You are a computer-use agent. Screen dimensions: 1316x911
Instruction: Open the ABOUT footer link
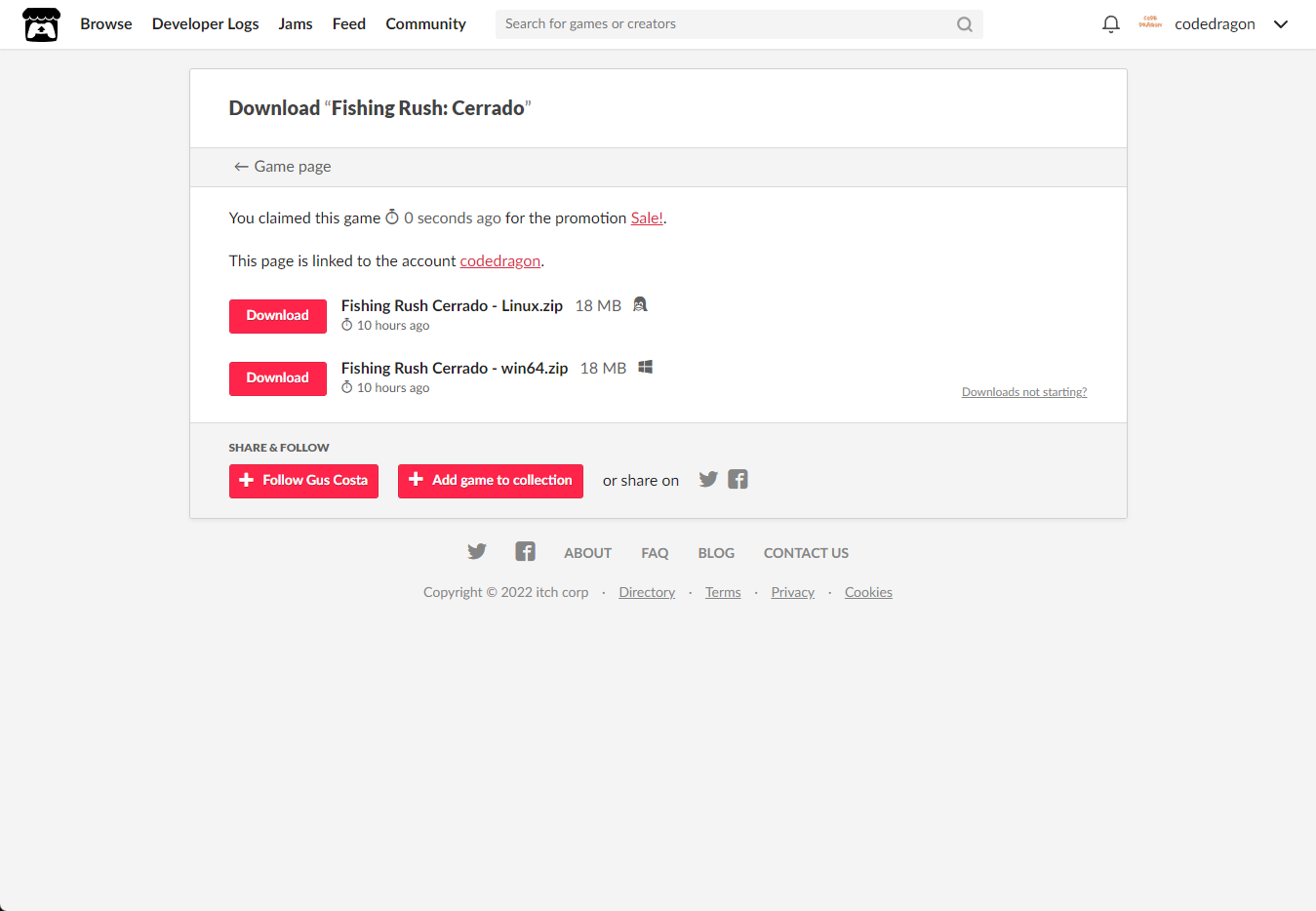click(x=587, y=553)
